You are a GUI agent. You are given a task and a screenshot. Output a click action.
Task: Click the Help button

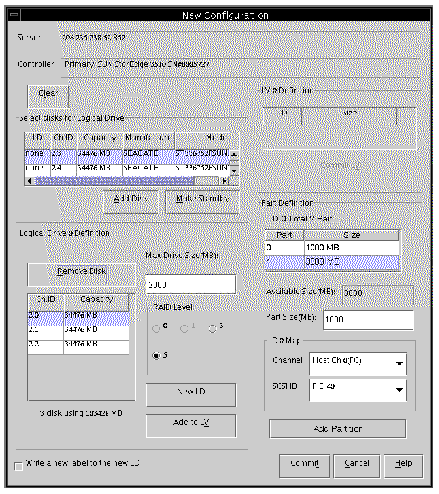pyautogui.click(x=404, y=466)
